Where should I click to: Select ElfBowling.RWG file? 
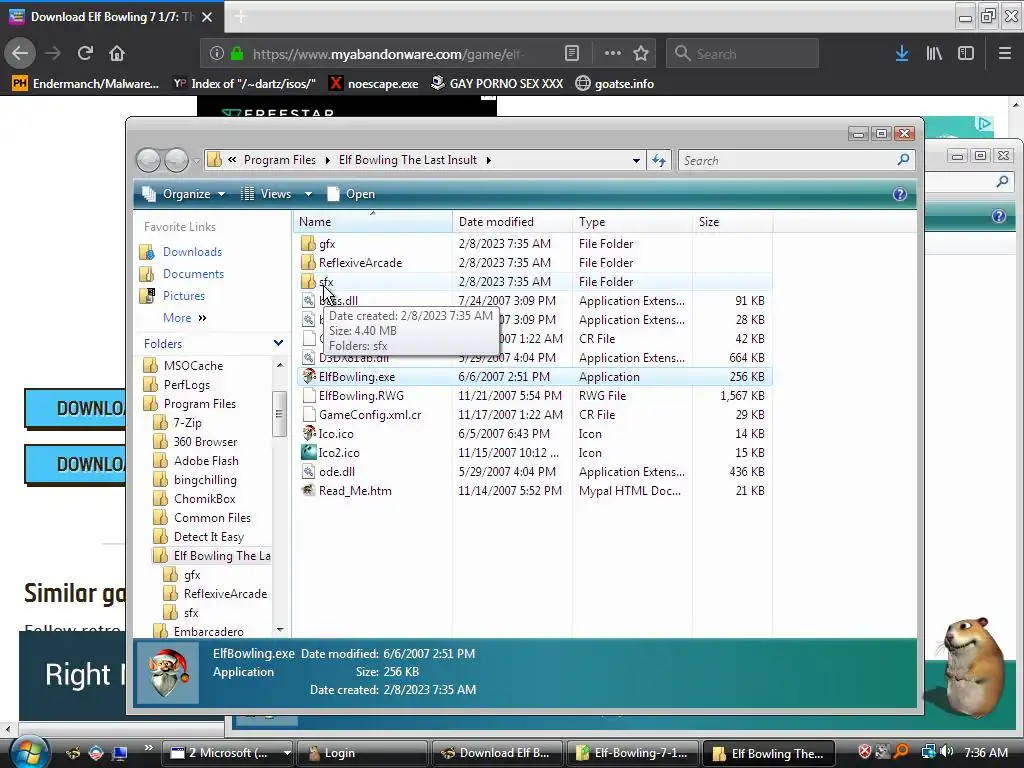[x=361, y=396]
